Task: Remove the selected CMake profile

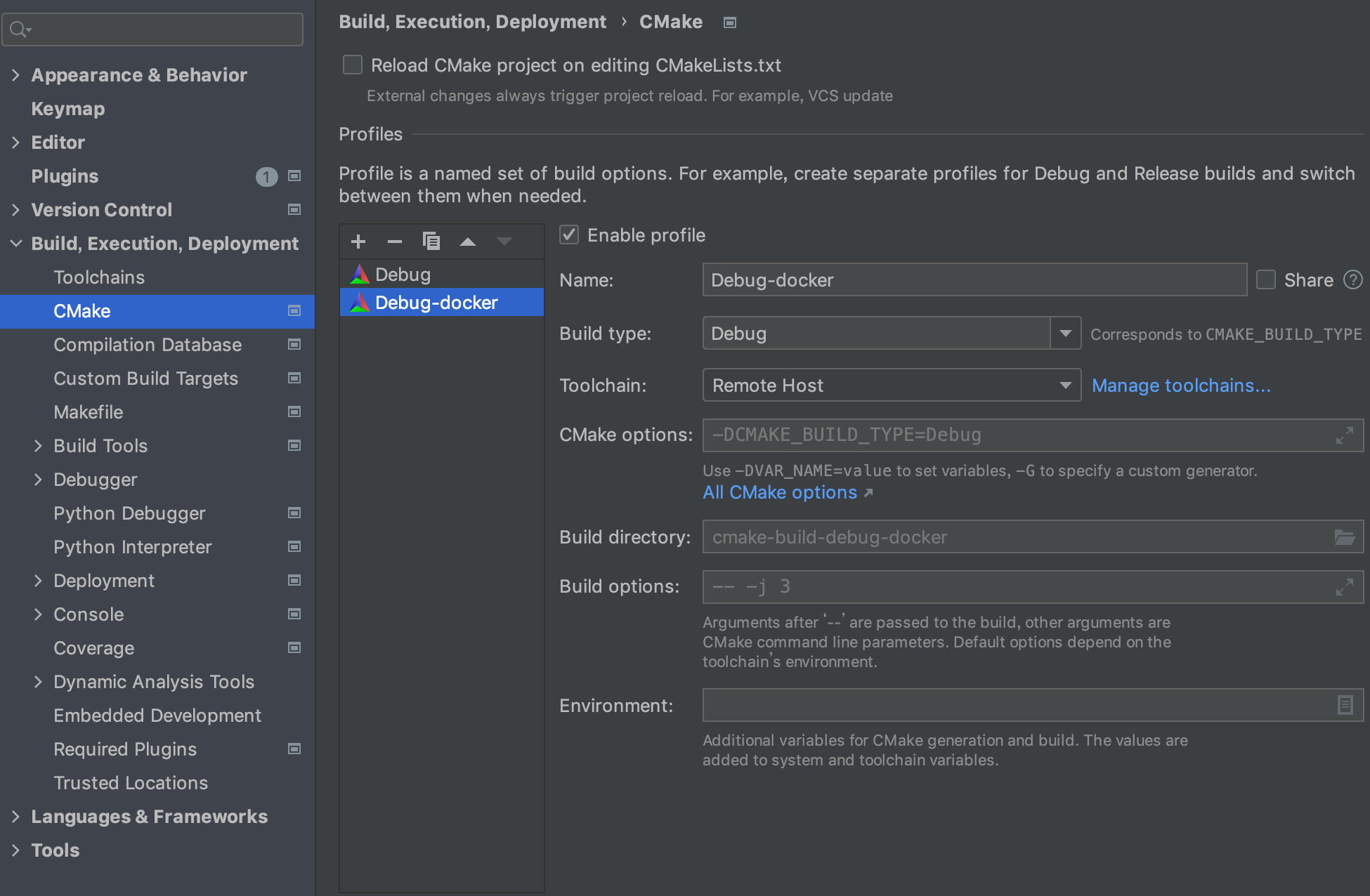Action: 395,242
